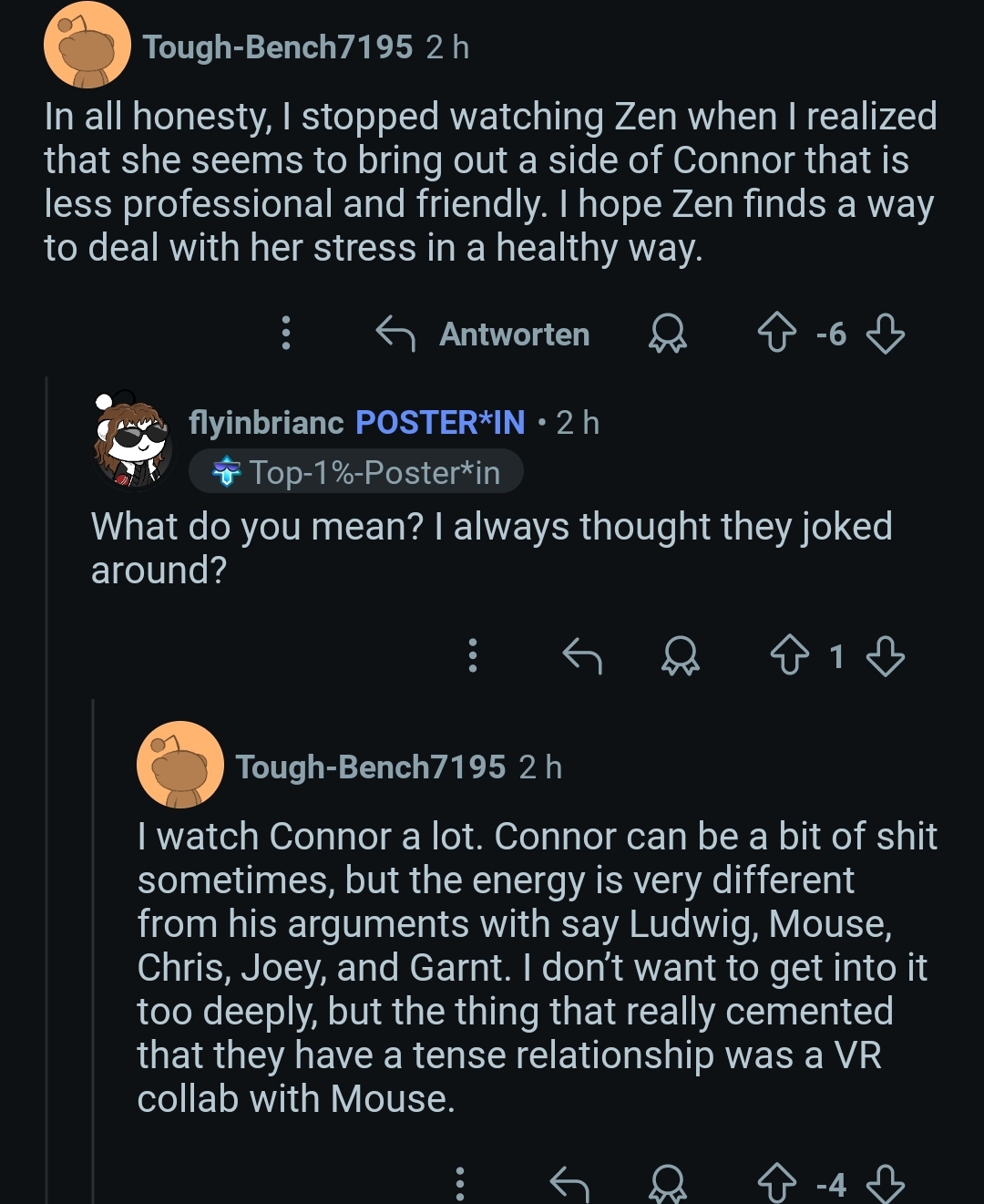Upvote the comment with score -4
This screenshot has height=1204, width=984.
776,1184
